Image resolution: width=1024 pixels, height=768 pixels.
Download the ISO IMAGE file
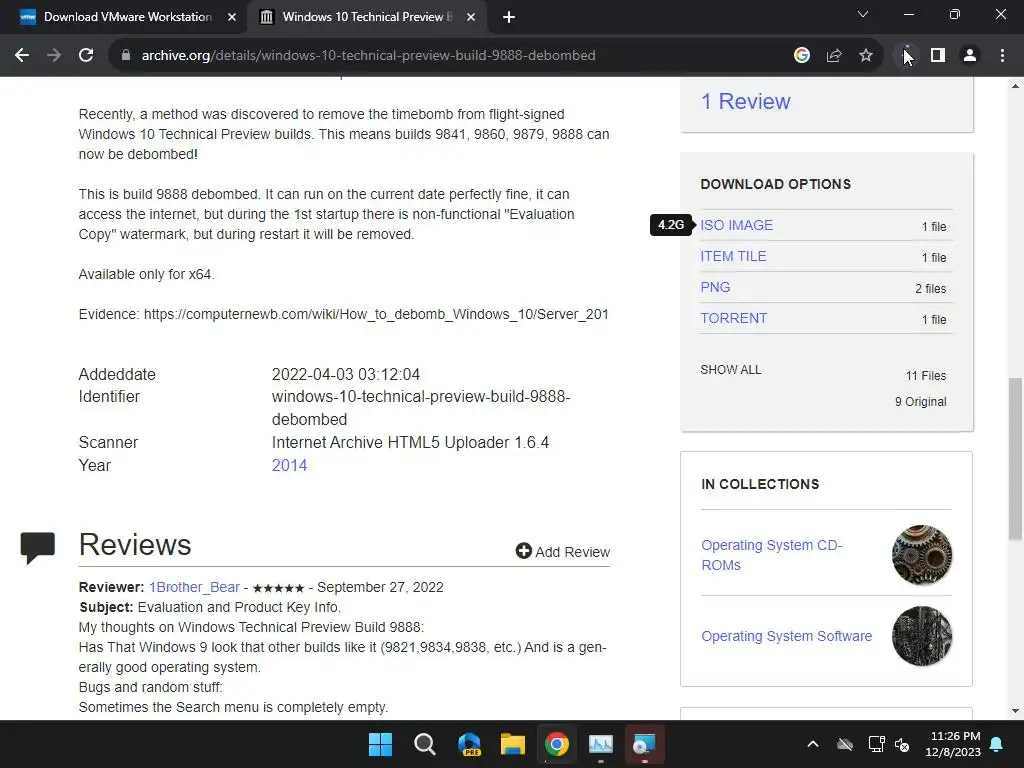(737, 225)
